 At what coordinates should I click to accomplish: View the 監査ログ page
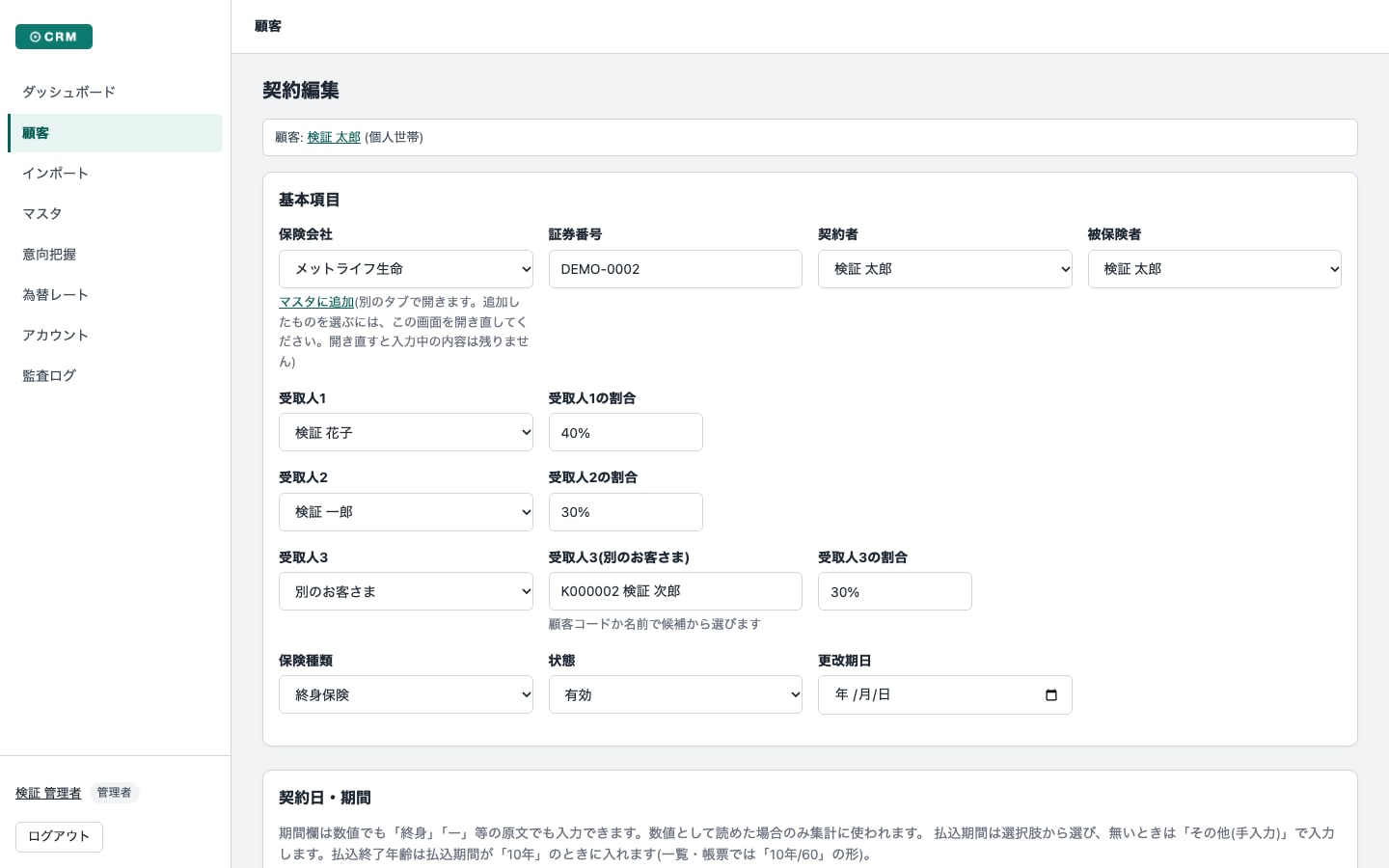[x=115, y=376]
